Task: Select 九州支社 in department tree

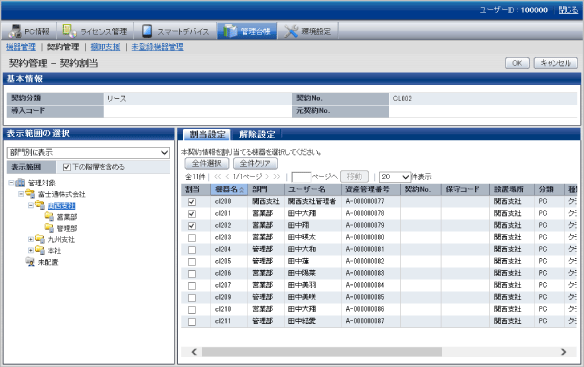Action: (x=61, y=240)
